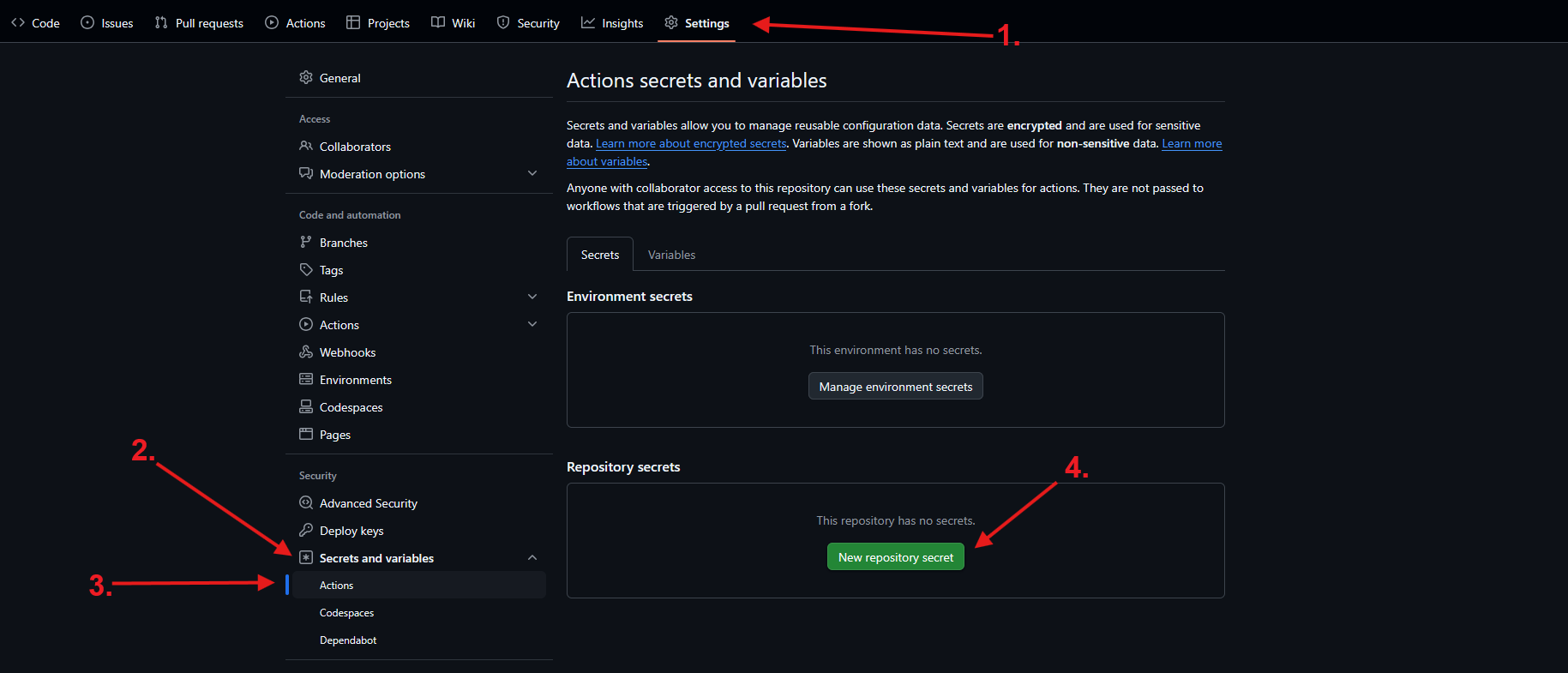
Task: Click the 'Environment secrets' heading
Action: pyautogui.click(x=629, y=296)
